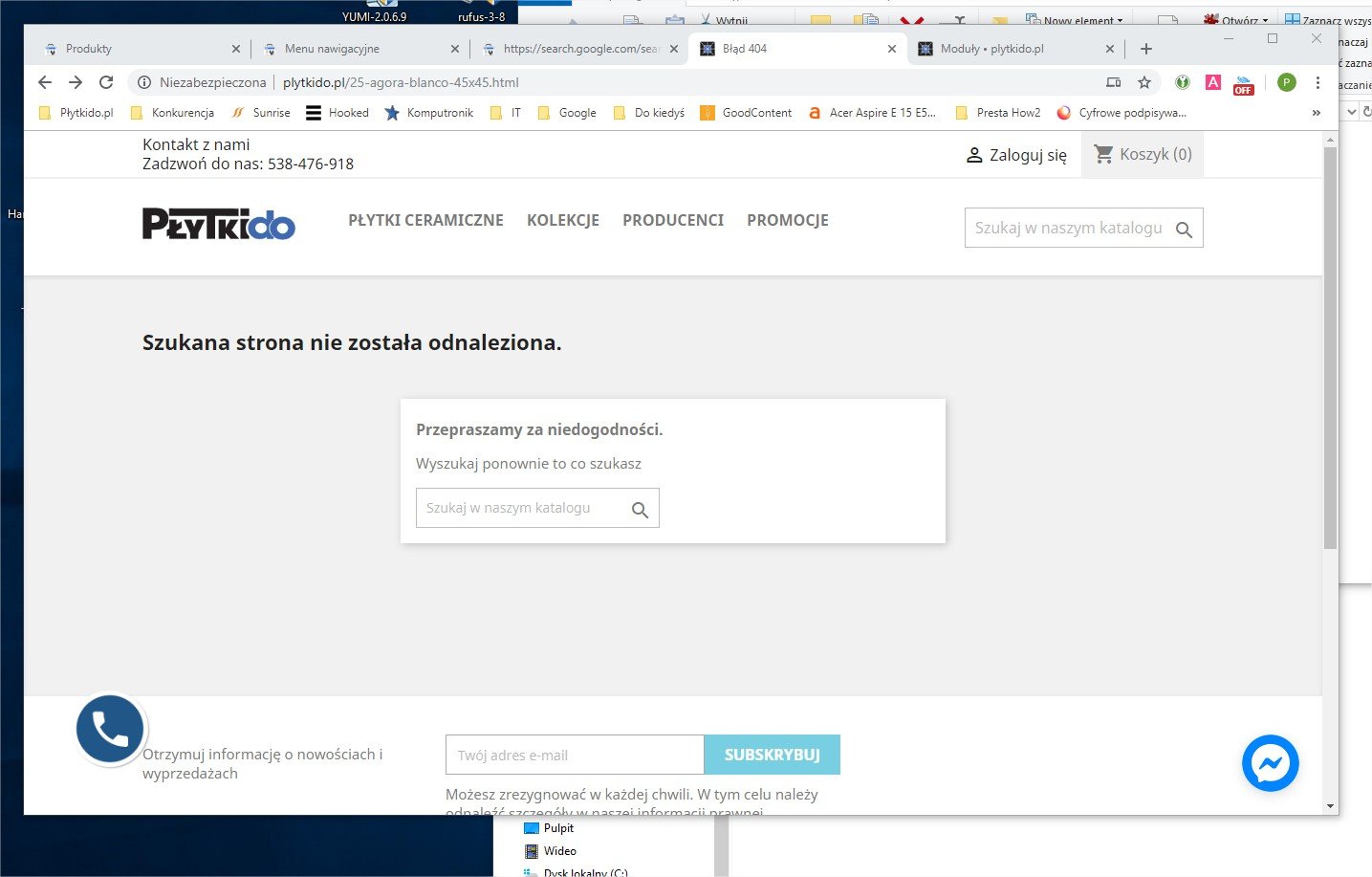
Task: Close the Błąd 404 tab
Action: [x=892, y=49]
